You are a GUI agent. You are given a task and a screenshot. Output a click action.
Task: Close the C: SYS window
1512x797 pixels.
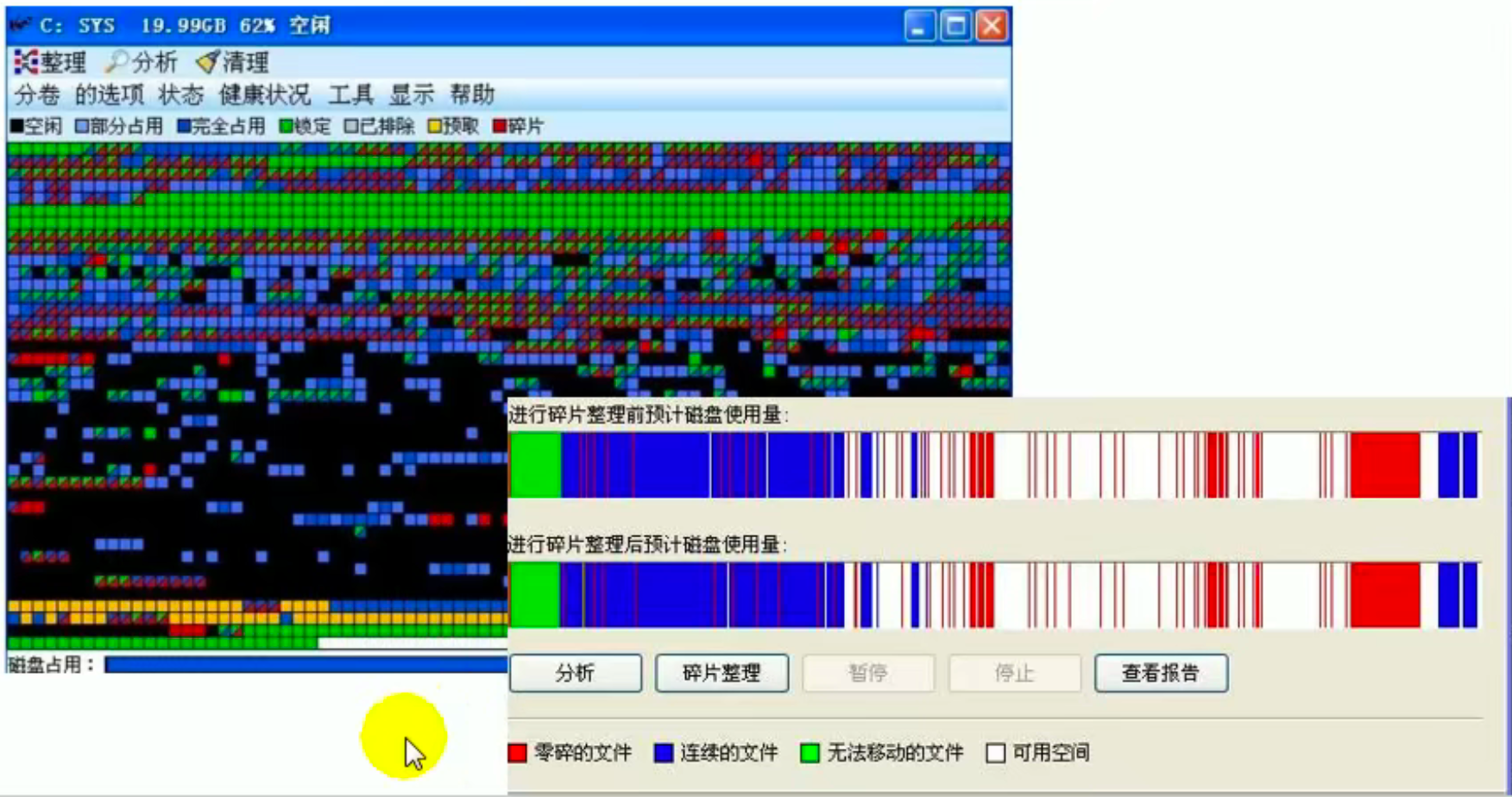[x=992, y=26]
